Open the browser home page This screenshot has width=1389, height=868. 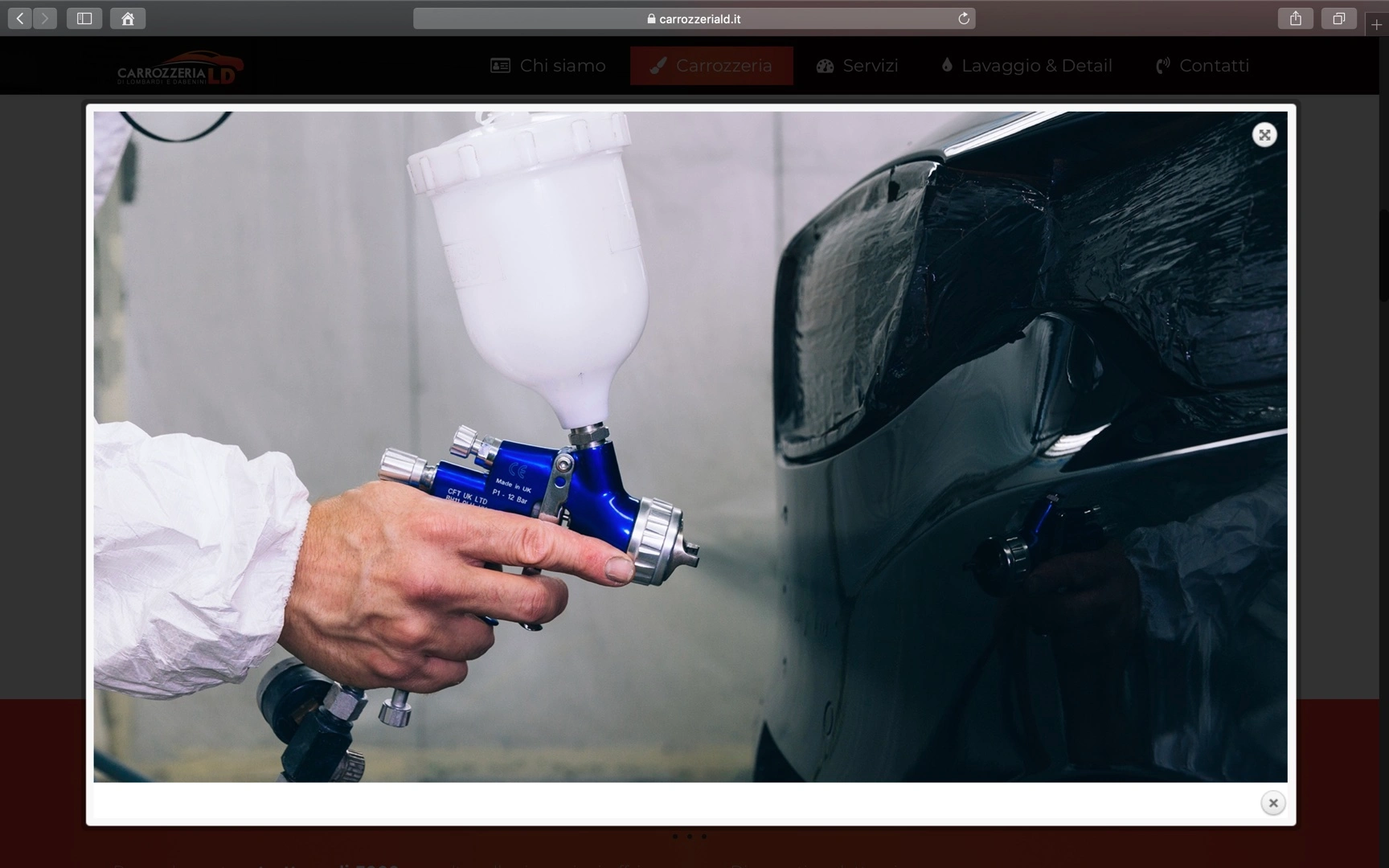(128, 18)
